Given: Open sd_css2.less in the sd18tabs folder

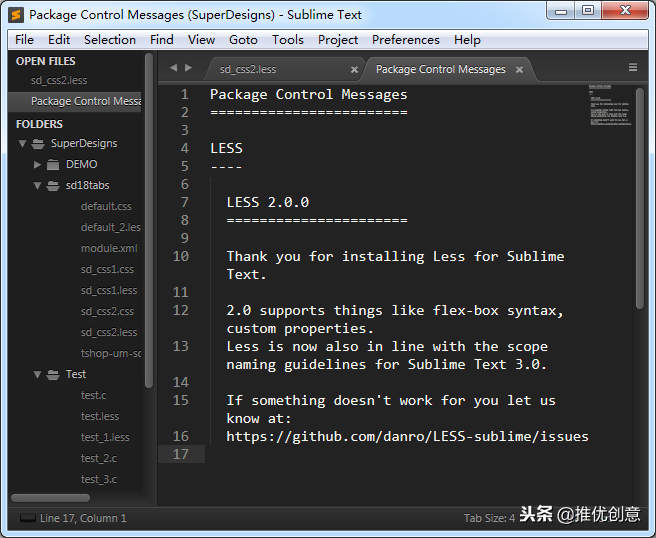Looking at the screenshot, I should pos(109,332).
